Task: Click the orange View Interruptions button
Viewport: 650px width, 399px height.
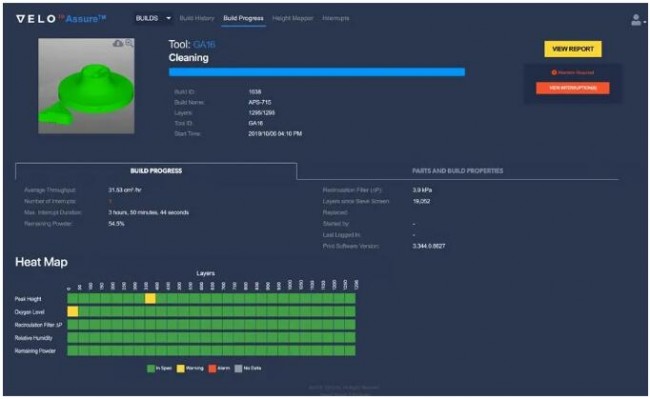Action: [x=572, y=88]
